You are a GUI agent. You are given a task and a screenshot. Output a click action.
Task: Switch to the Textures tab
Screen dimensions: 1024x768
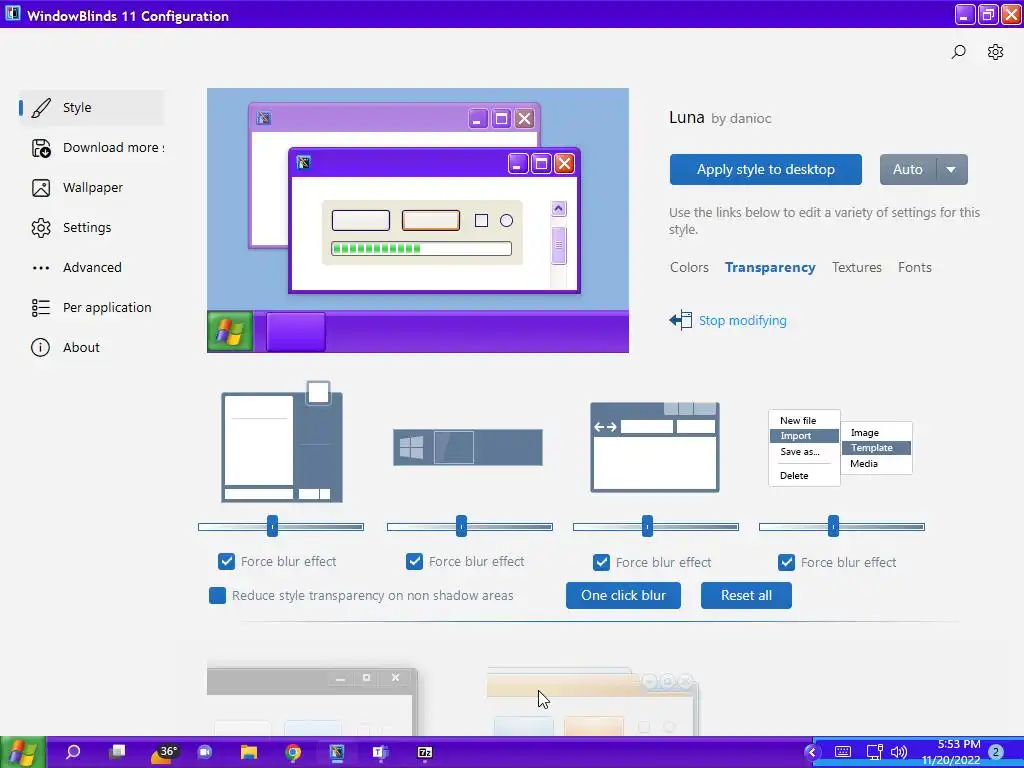pyautogui.click(x=856, y=268)
